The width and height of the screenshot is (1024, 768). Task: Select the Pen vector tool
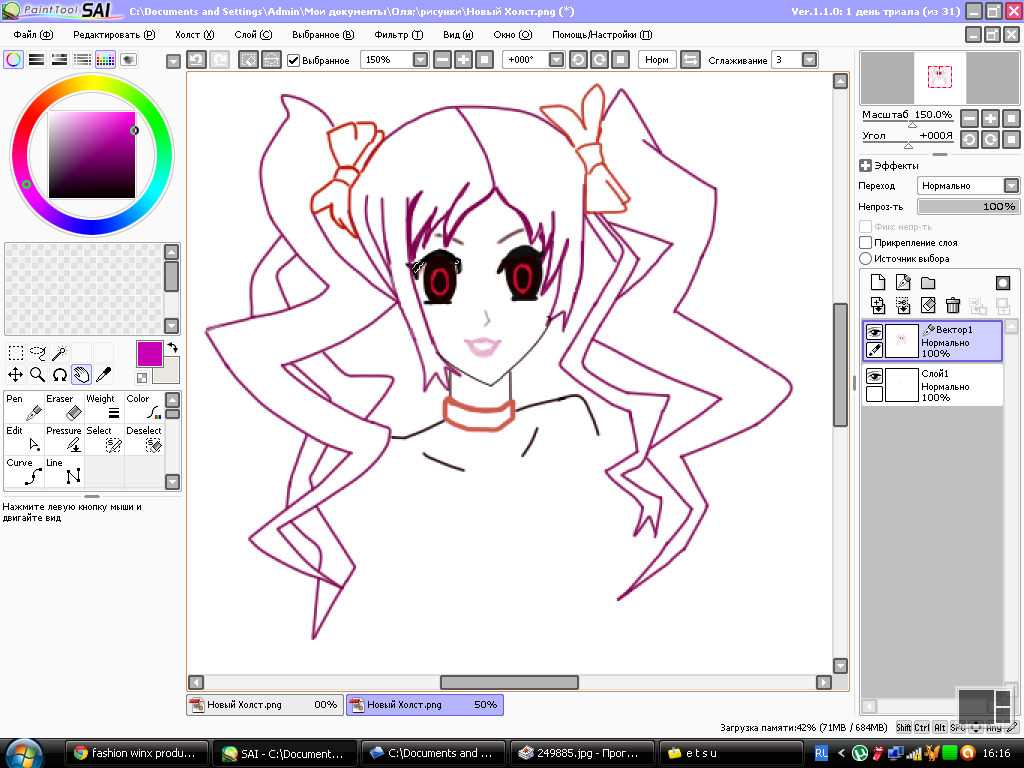pos(24,407)
